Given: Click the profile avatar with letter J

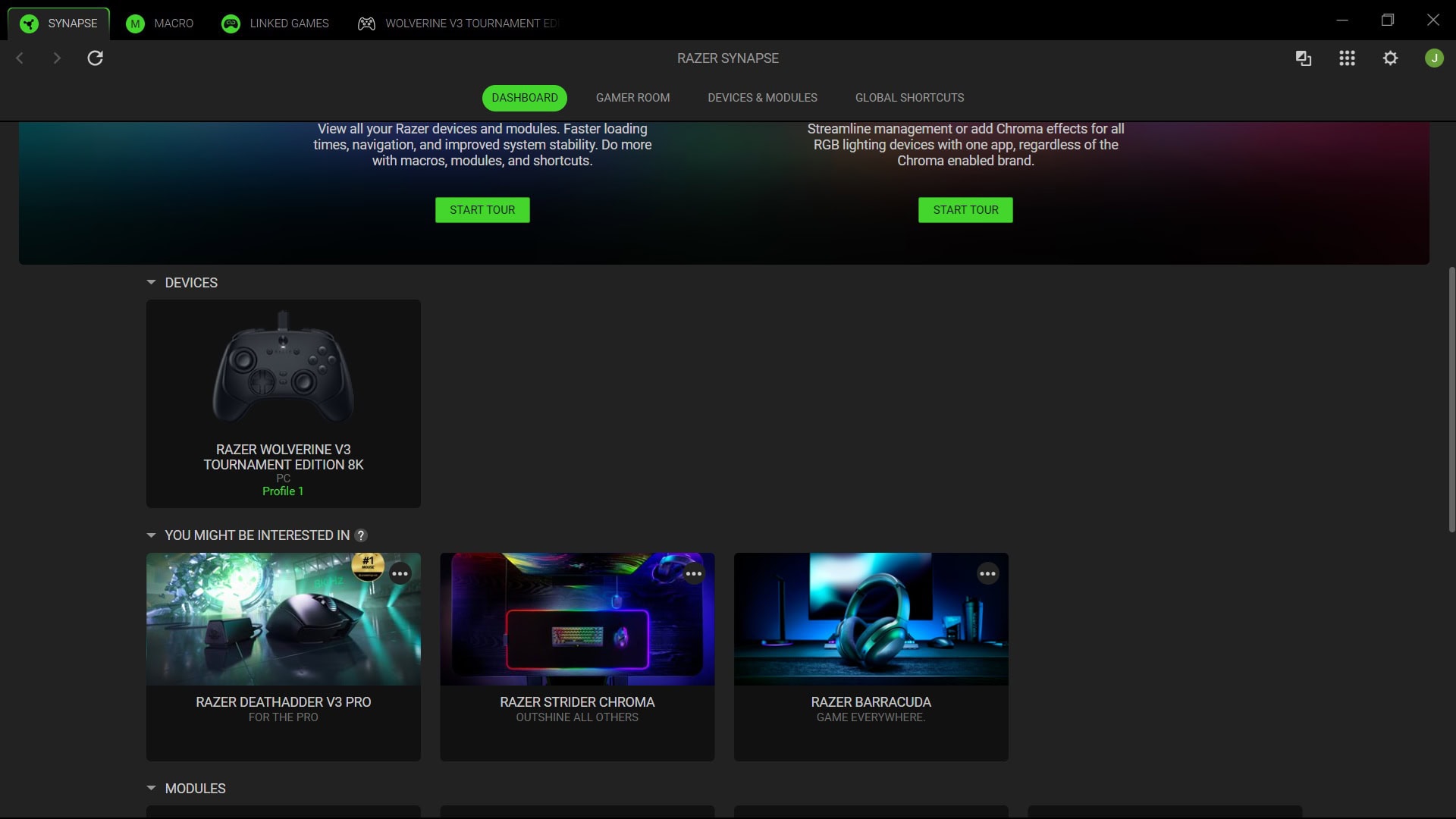Looking at the screenshot, I should tap(1433, 58).
